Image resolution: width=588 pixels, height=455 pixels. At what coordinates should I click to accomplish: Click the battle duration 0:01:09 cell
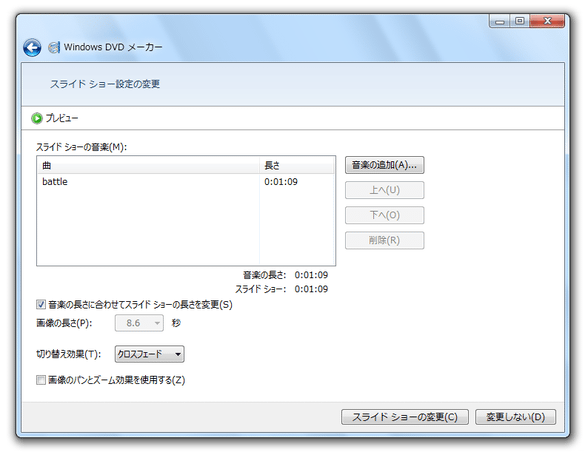coord(281,182)
